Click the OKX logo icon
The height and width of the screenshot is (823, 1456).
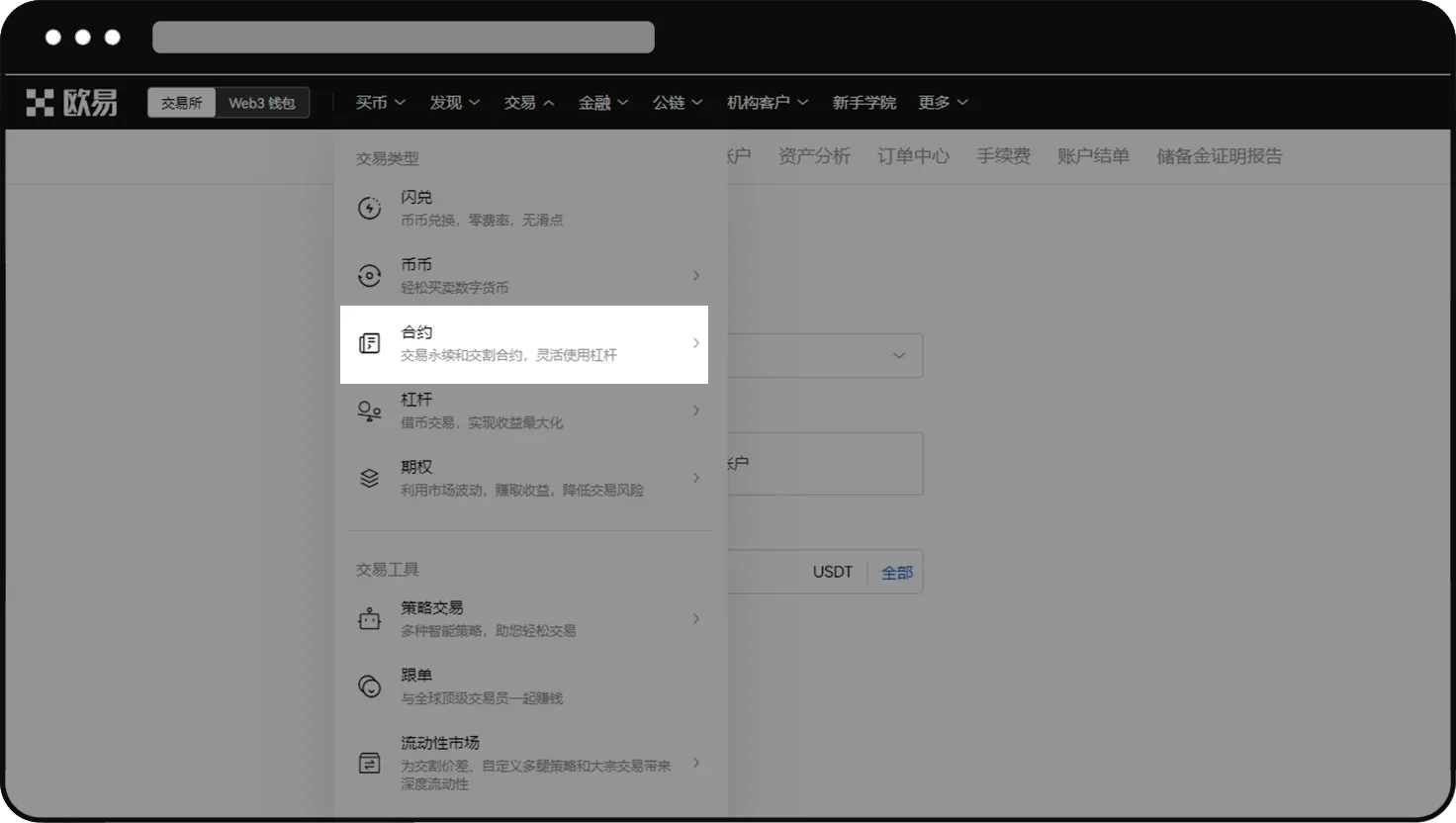40,102
